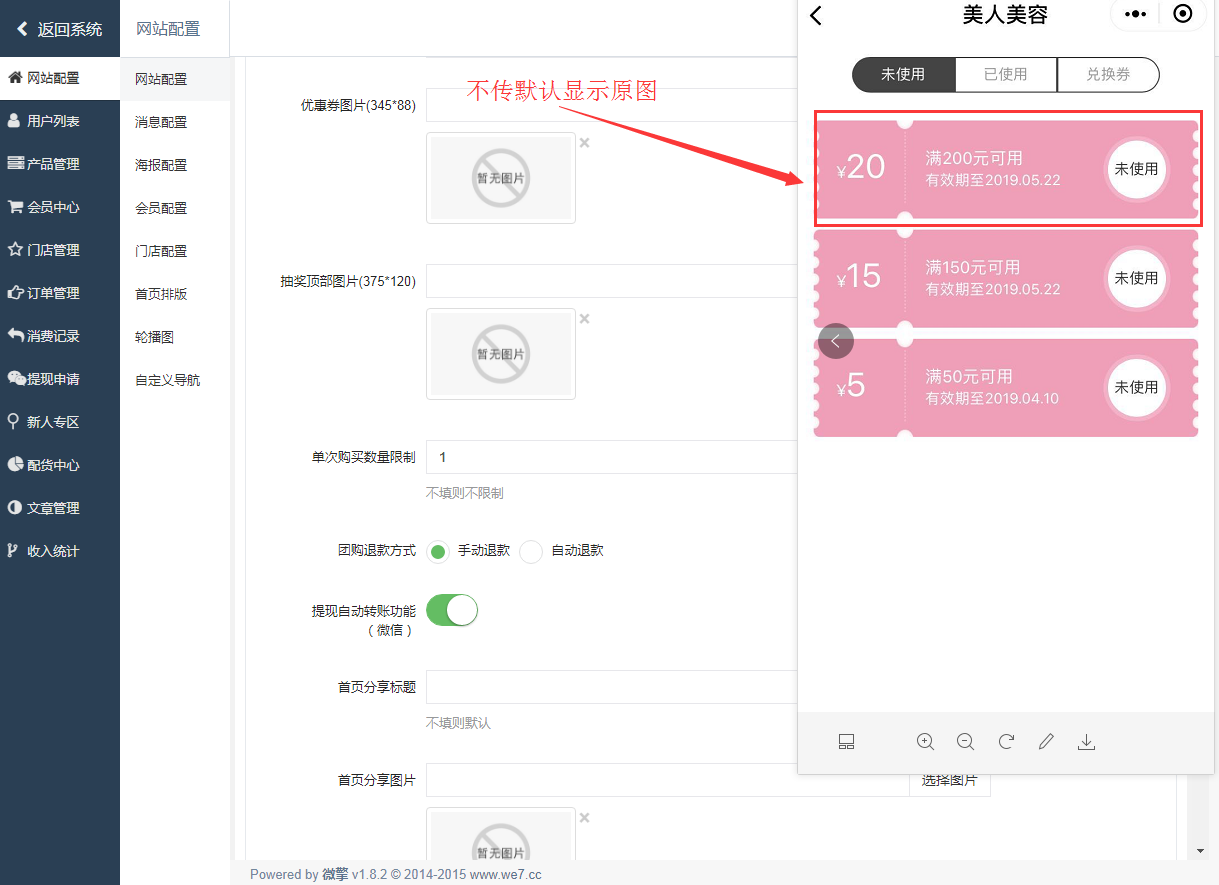Click the 满150元可用 coupon text
Screen dimensions: 1219x885
[973, 267]
